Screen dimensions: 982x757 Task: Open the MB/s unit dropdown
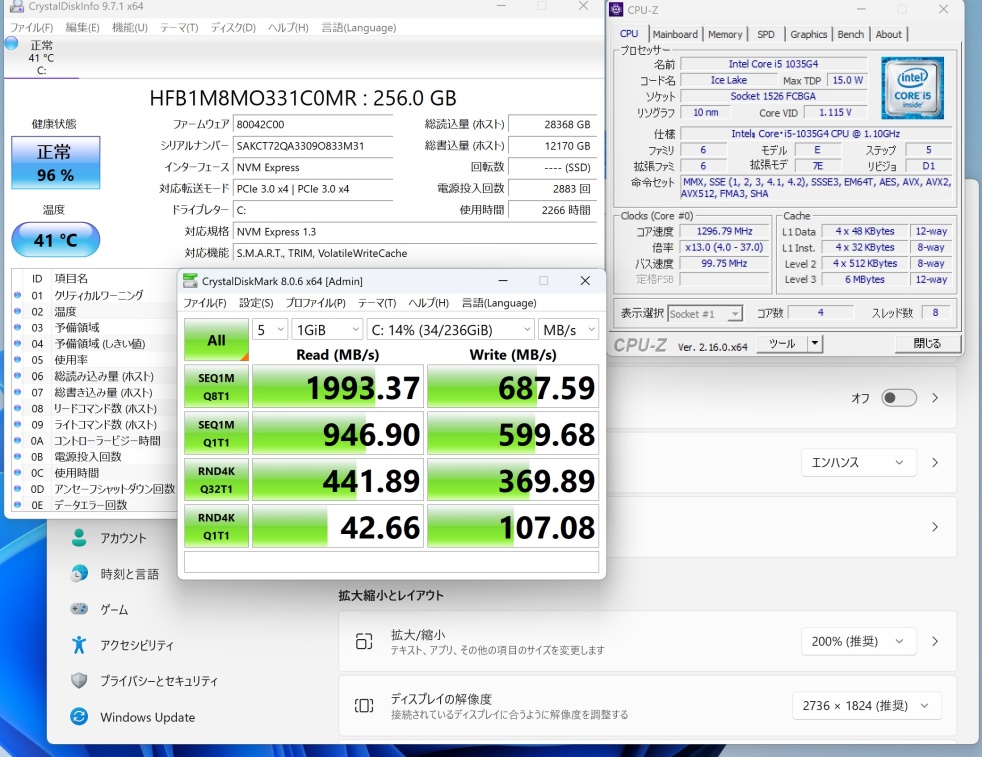pos(567,330)
